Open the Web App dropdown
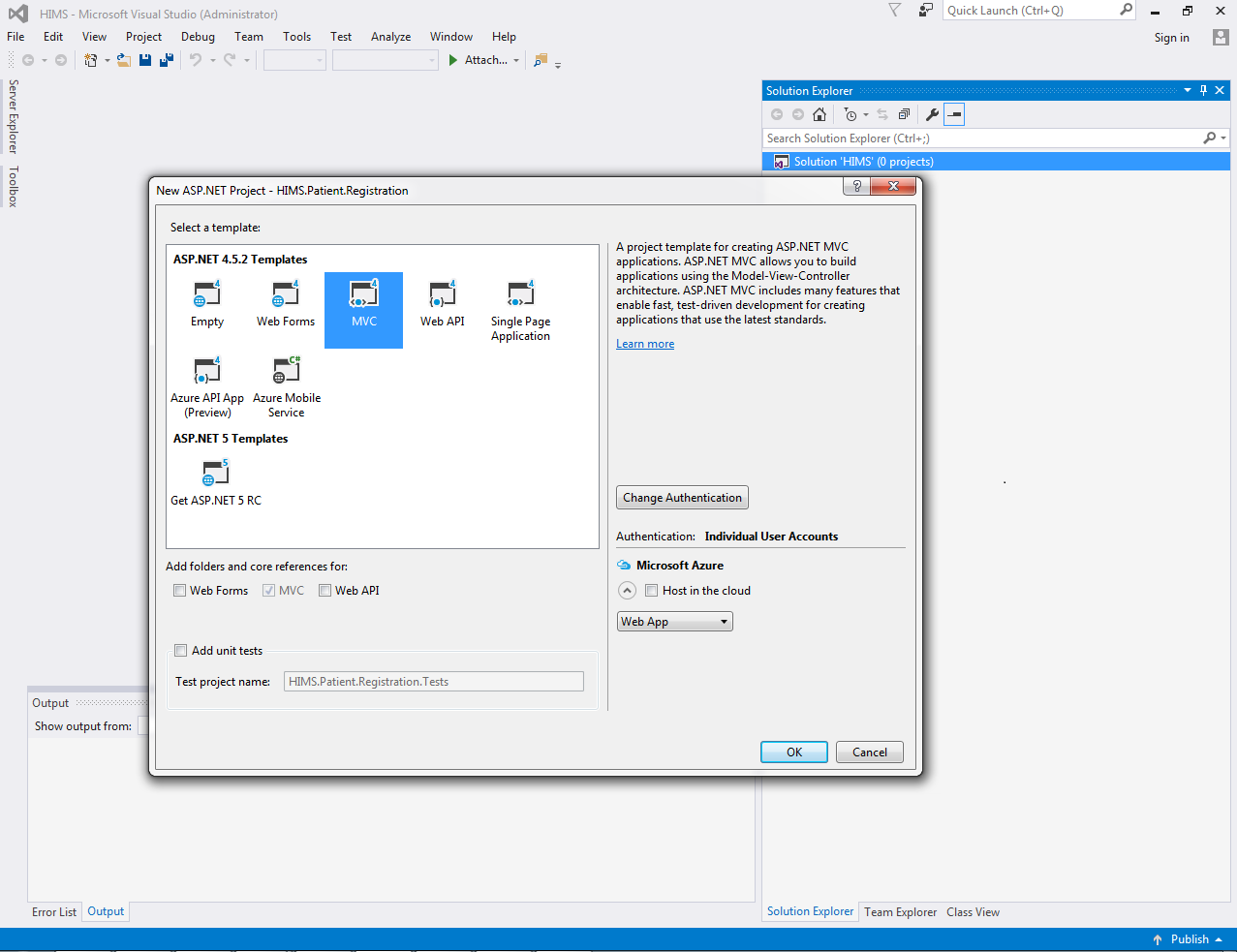 [x=675, y=622]
